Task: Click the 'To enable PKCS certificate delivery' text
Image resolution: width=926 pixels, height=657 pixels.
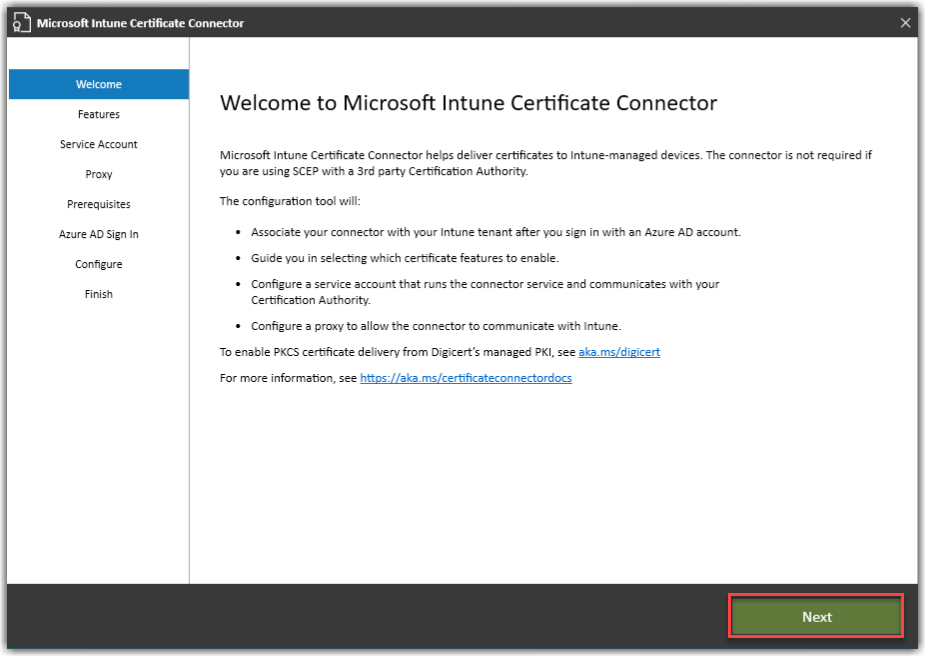Action: click(x=397, y=352)
